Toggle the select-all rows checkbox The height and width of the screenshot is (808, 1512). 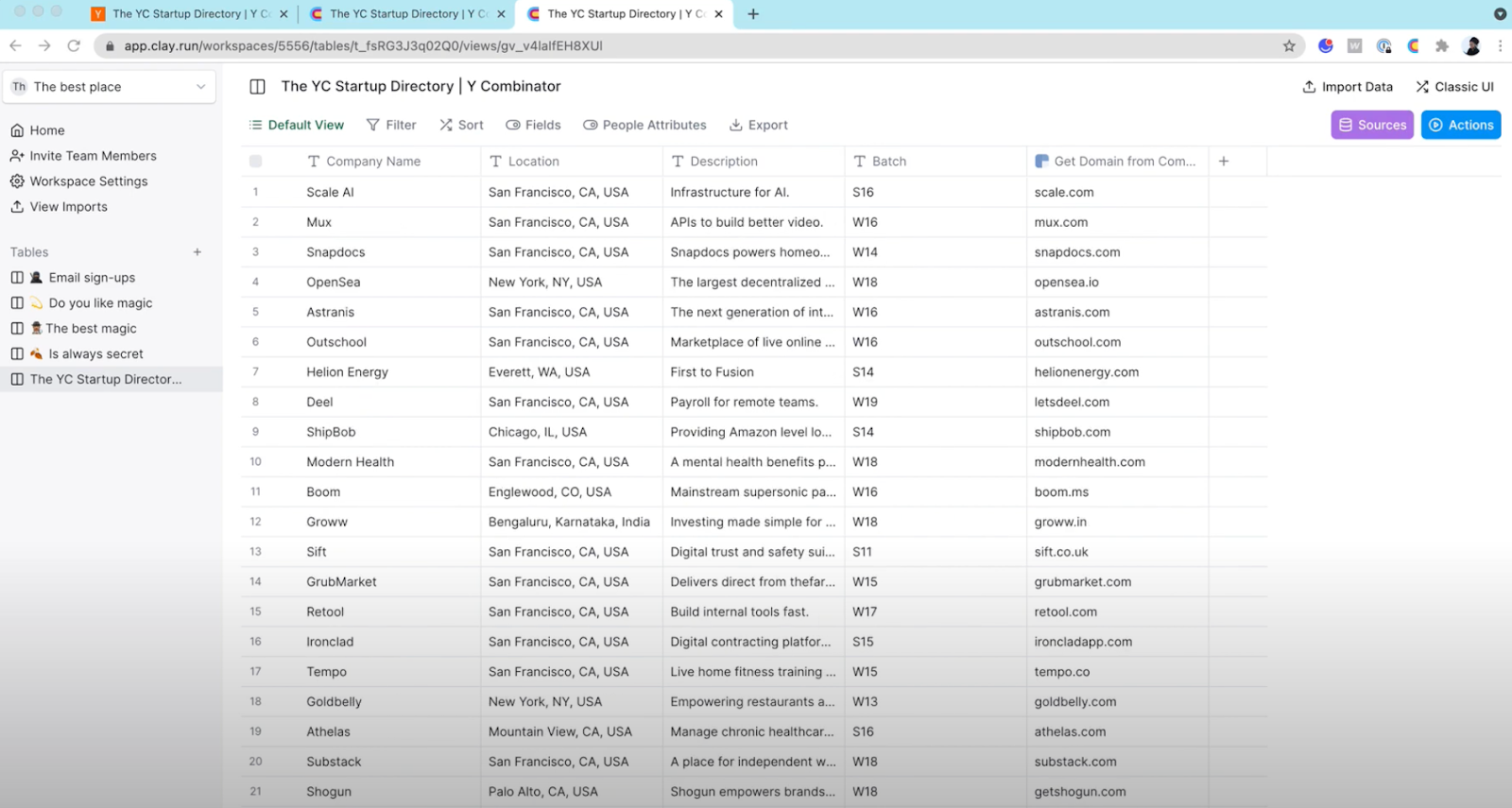coord(256,162)
